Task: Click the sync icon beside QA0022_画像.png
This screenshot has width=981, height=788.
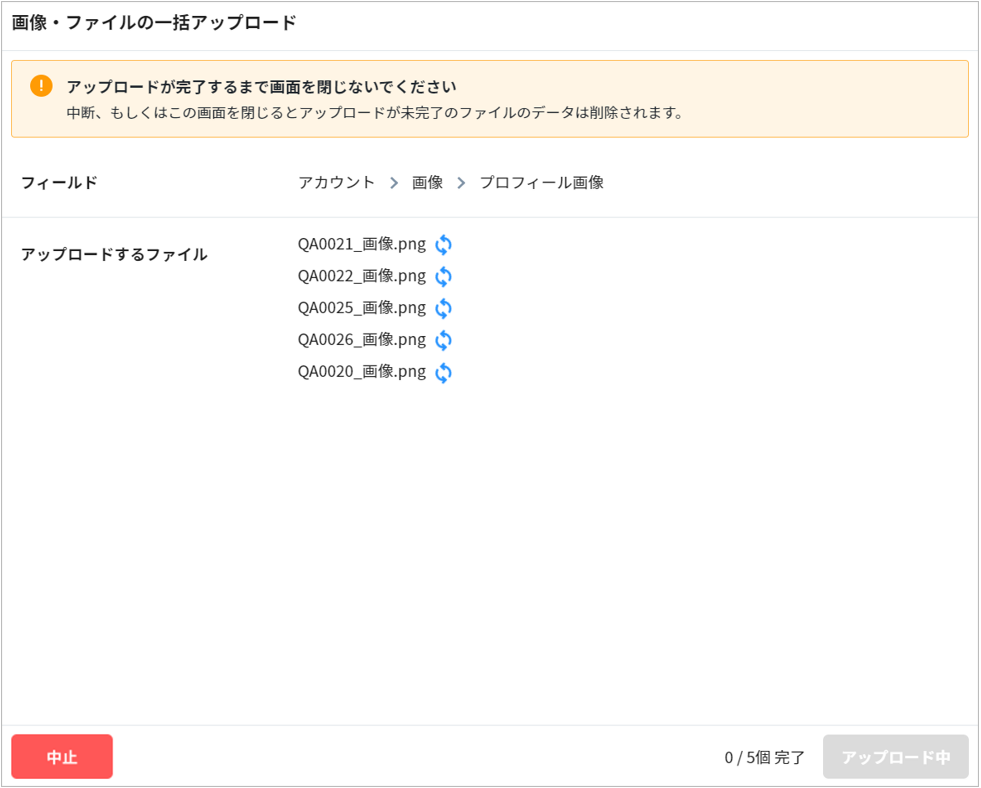Action: pyautogui.click(x=443, y=277)
